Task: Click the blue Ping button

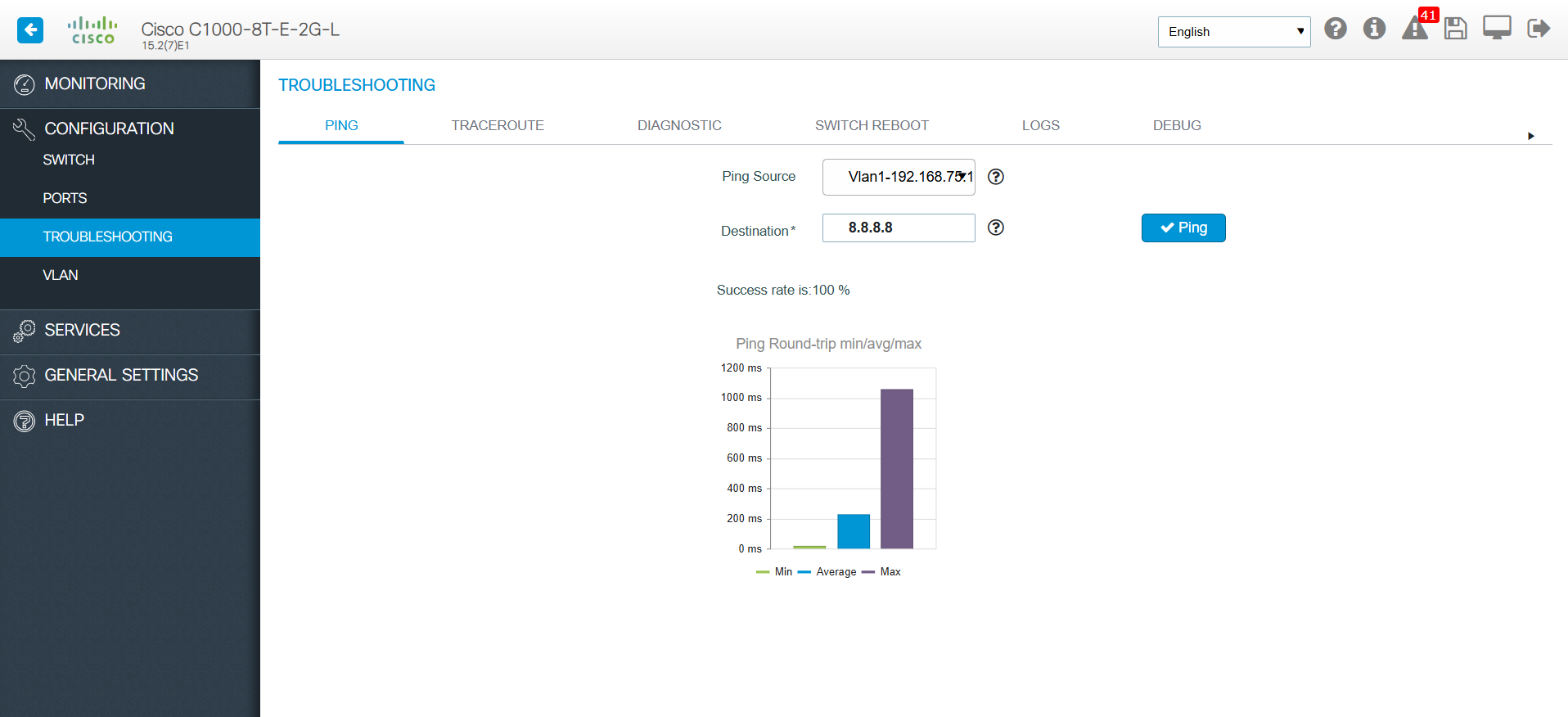Action: point(1183,228)
